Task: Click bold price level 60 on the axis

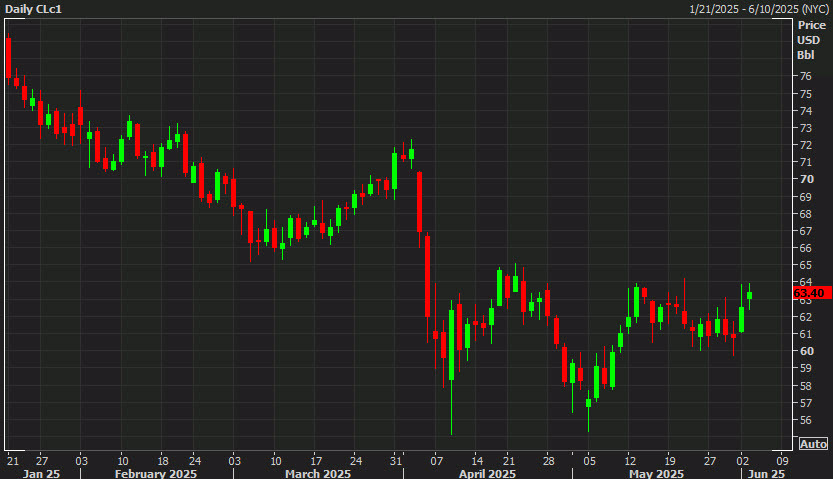Action: (806, 351)
